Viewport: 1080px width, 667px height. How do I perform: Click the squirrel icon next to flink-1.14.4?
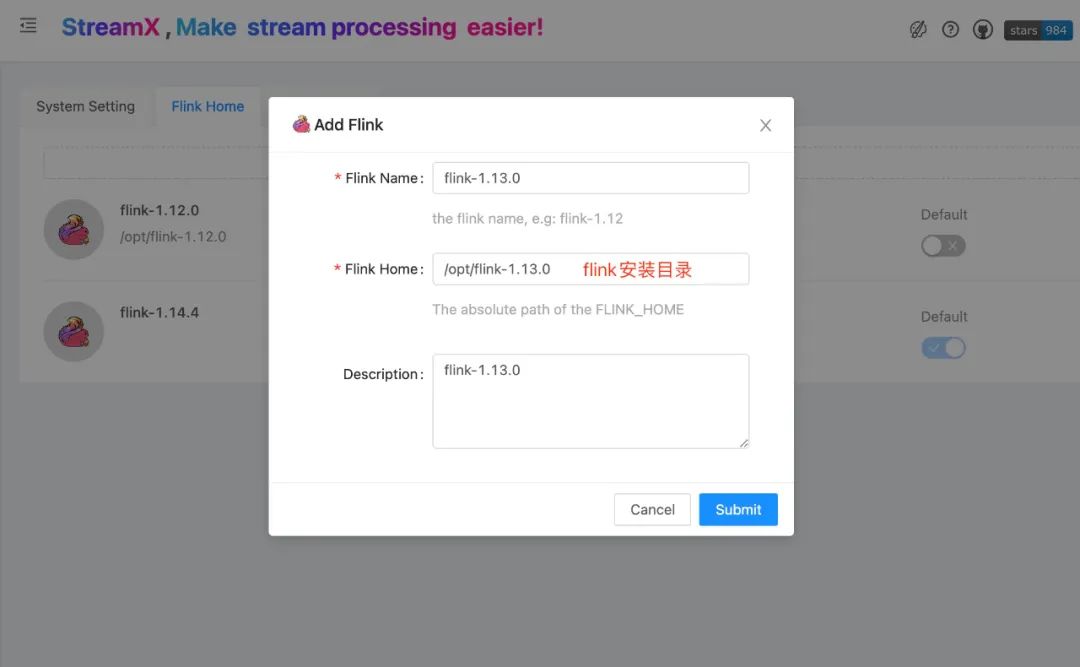[x=73, y=331]
